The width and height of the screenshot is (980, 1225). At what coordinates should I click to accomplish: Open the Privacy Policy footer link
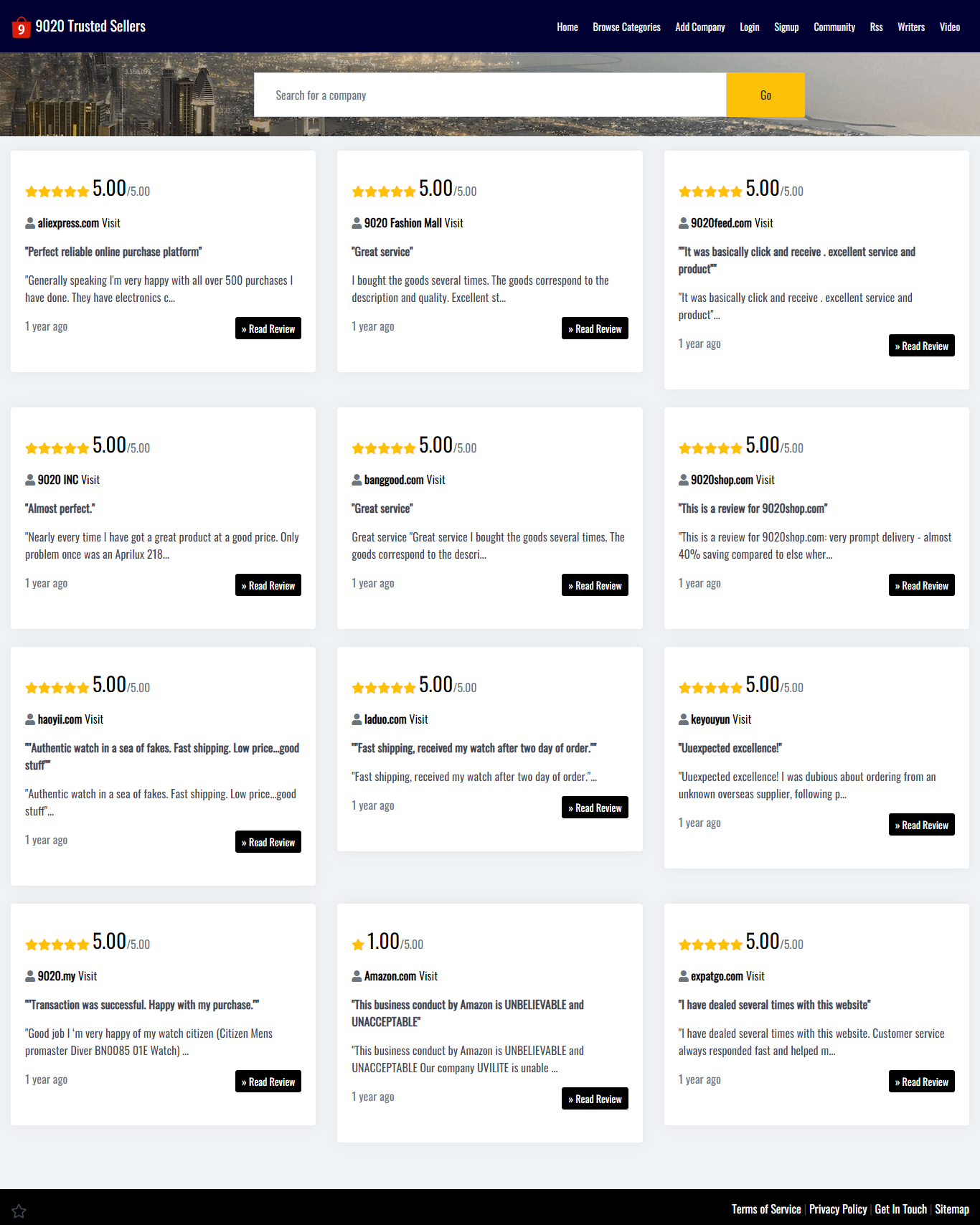tap(837, 1209)
